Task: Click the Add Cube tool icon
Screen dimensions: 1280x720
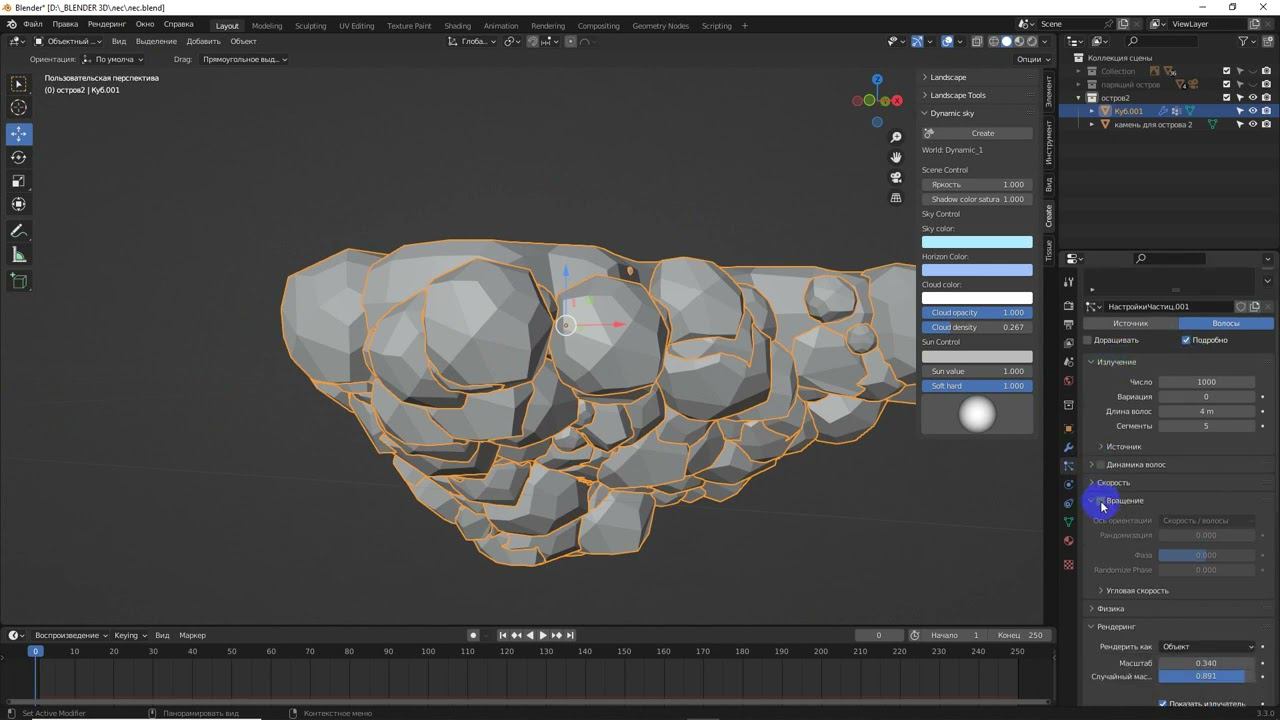Action: [x=19, y=281]
